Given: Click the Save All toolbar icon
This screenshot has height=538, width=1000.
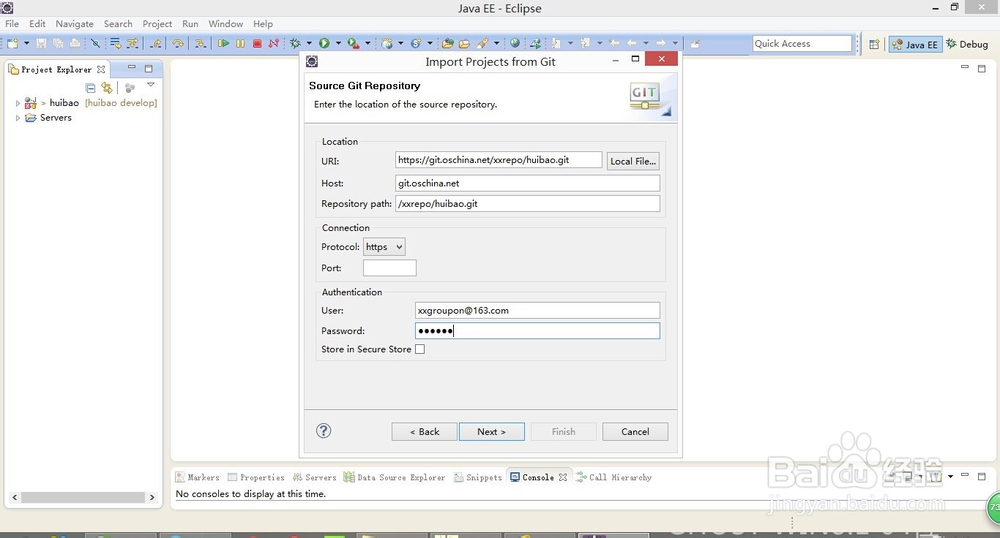Looking at the screenshot, I should click(58, 43).
